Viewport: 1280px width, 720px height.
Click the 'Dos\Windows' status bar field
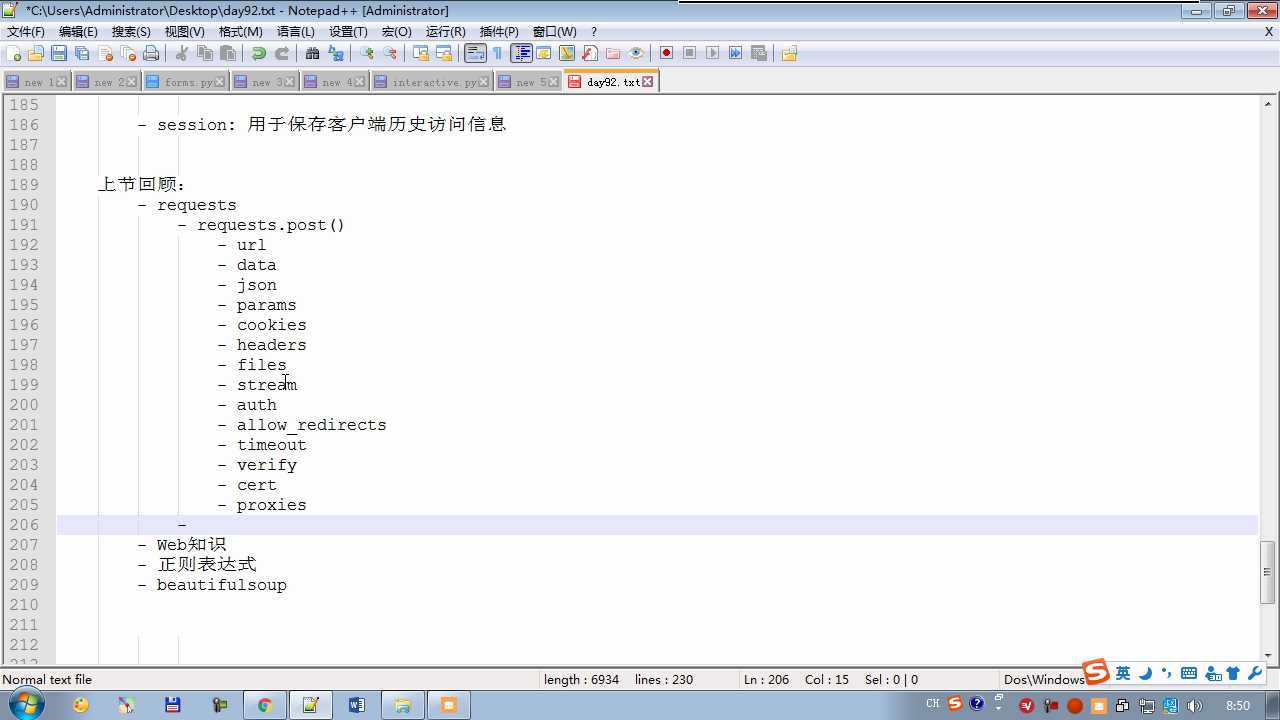[x=1044, y=680]
